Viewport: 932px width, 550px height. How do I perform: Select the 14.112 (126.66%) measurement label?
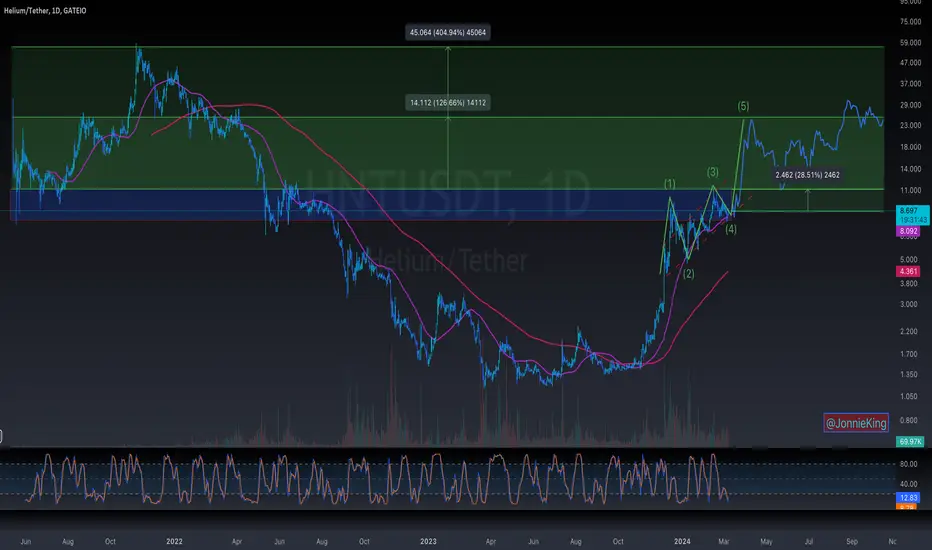click(x=448, y=103)
